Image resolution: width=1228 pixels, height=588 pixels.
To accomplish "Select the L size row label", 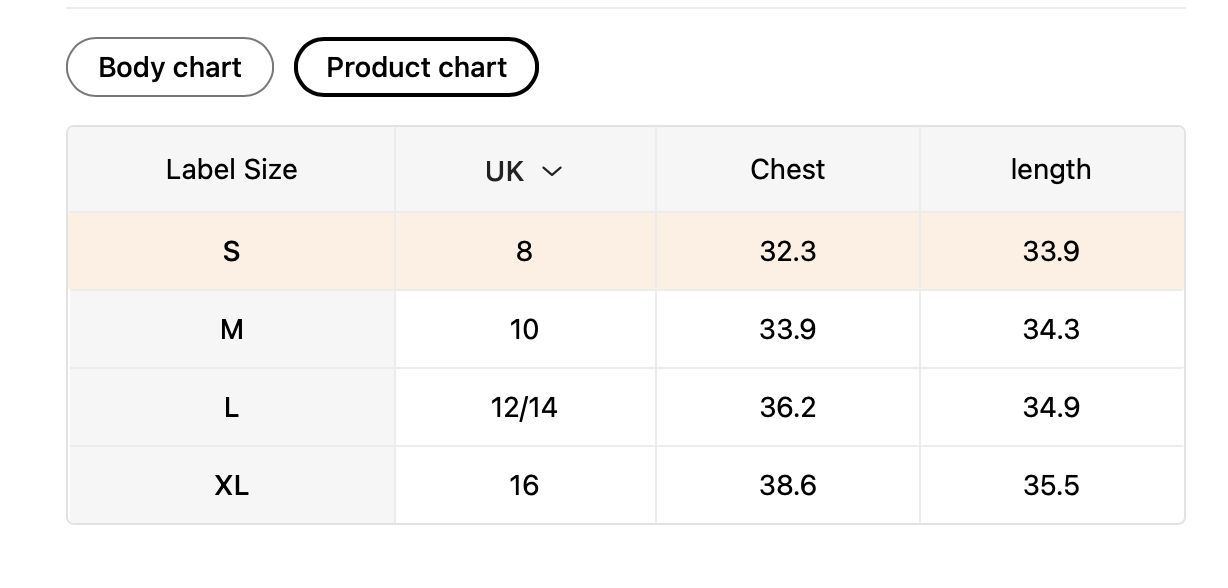I will (231, 407).
